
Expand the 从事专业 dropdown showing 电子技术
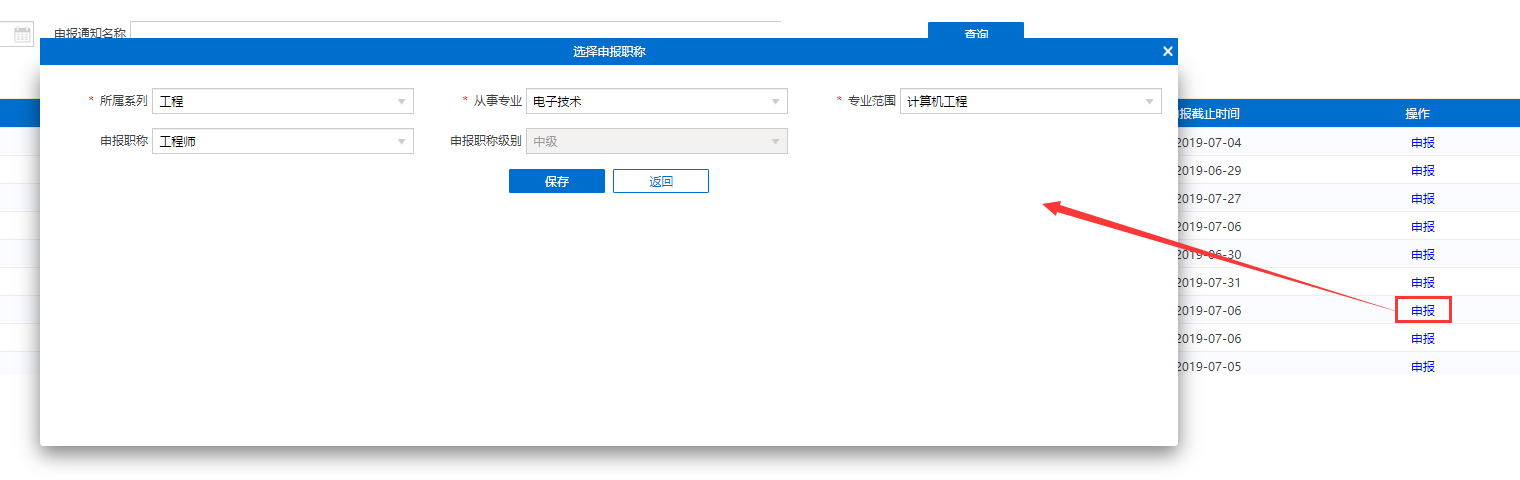point(656,101)
